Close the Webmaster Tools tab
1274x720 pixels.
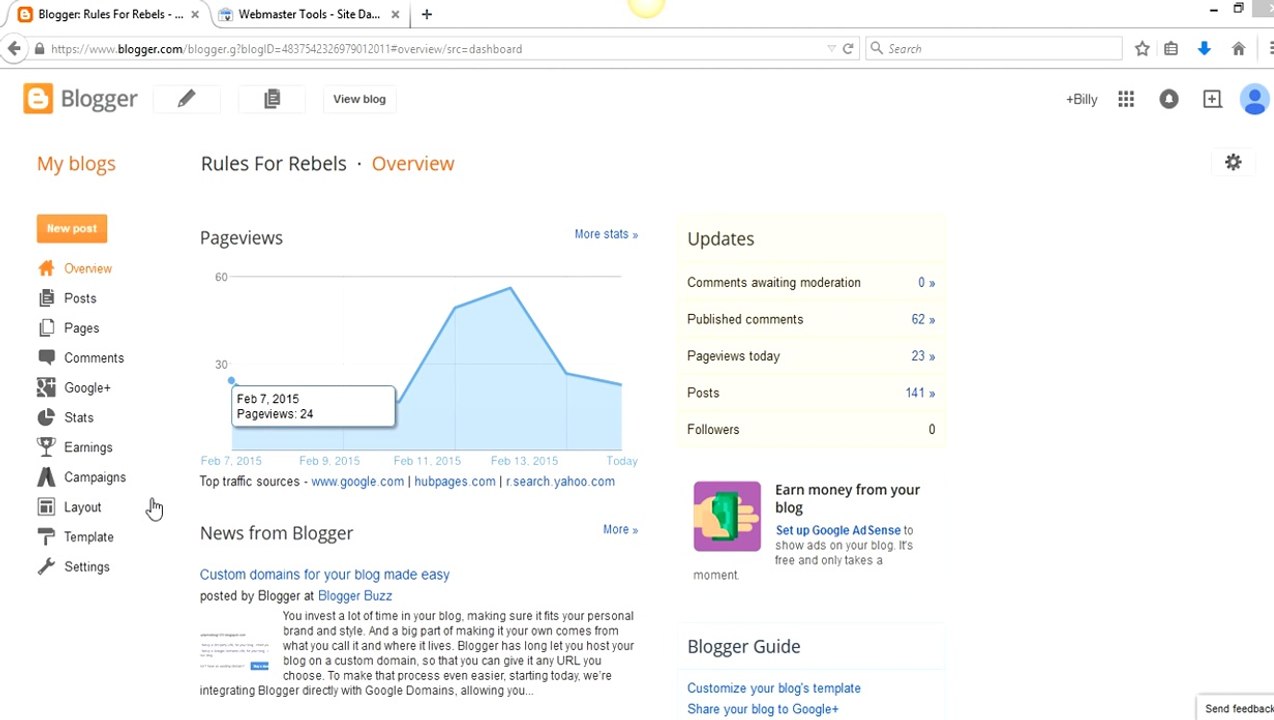point(395,15)
